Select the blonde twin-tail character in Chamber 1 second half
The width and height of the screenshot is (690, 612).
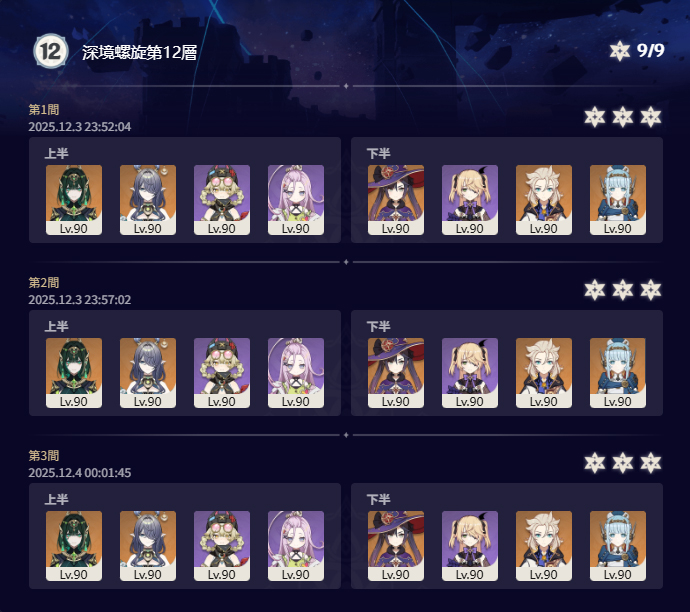pos(470,200)
